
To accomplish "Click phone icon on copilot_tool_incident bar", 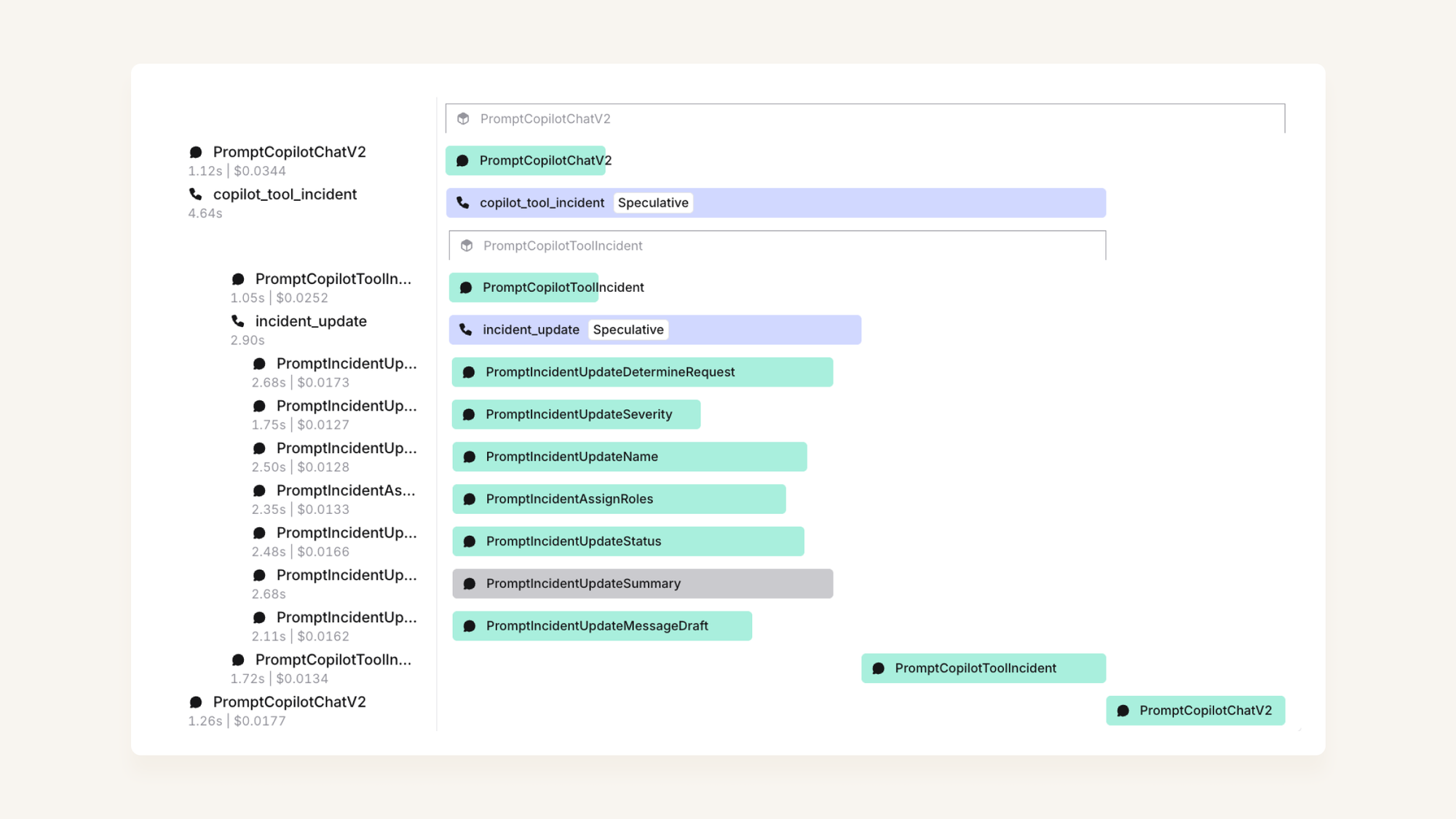I will [x=463, y=203].
